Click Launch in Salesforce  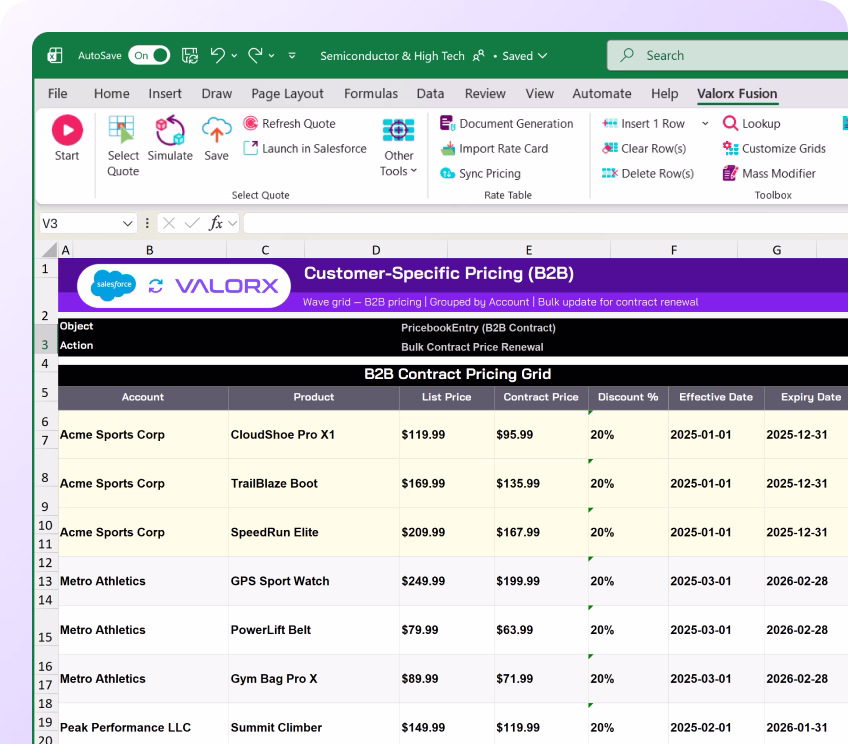tap(305, 149)
